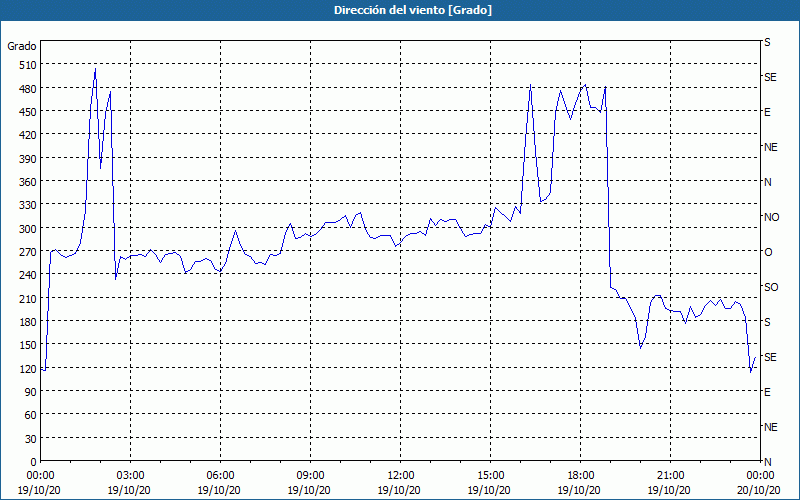This screenshot has width=800, height=500.
Task: Click the "SO" compass label on right axis
Action: coord(771,287)
